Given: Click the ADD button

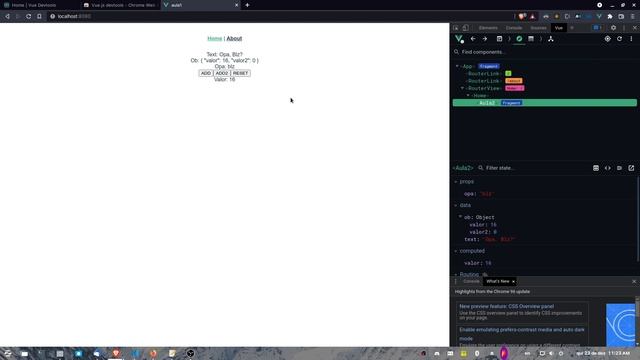Looking at the screenshot, I should pyautogui.click(x=206, y=73).
